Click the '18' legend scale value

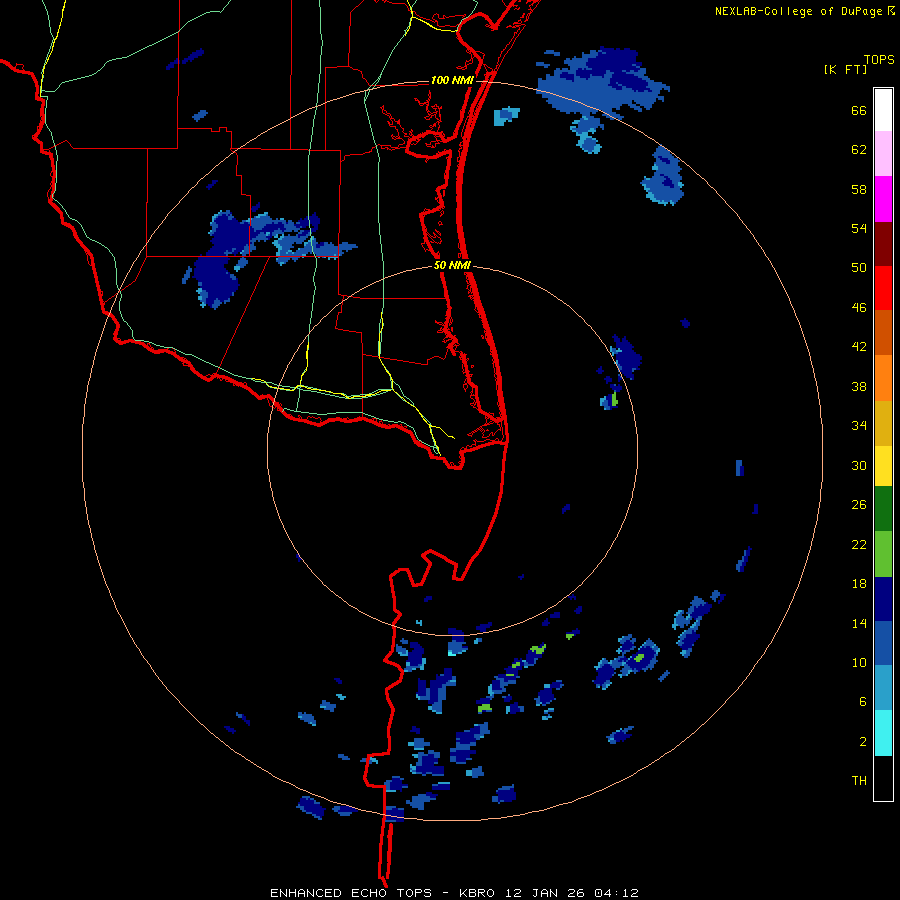(x=859, y=584)
